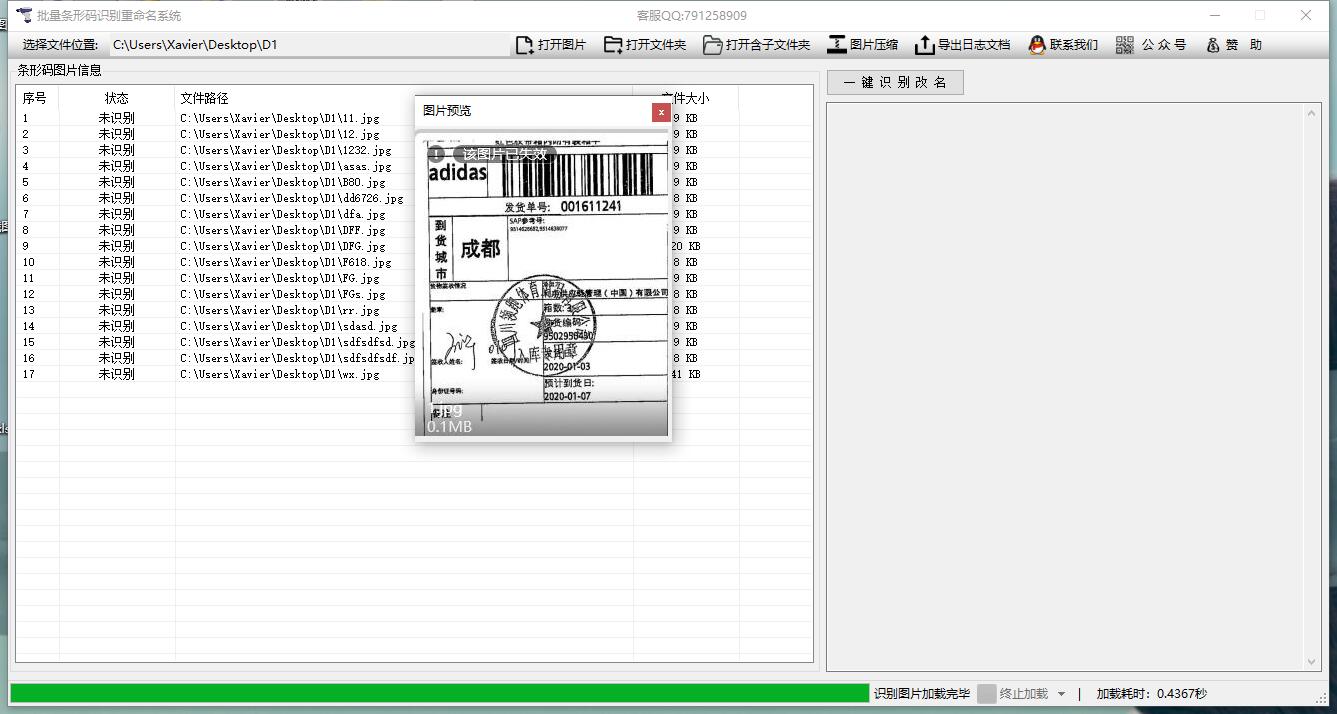Click the 公众号 QR code icon

point(1125,45)
